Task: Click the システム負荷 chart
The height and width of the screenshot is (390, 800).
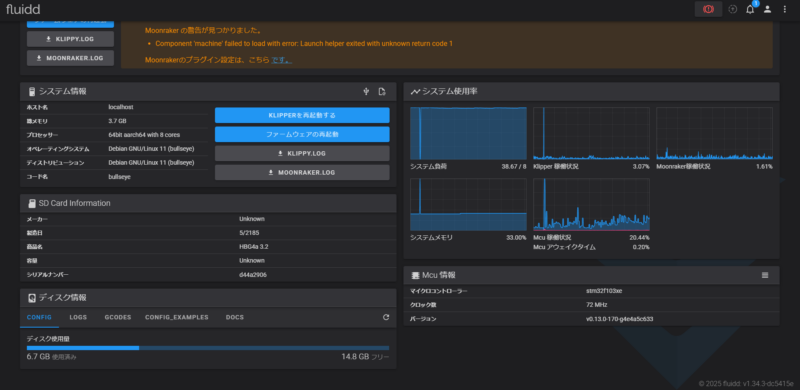Action: coord(468,133)
